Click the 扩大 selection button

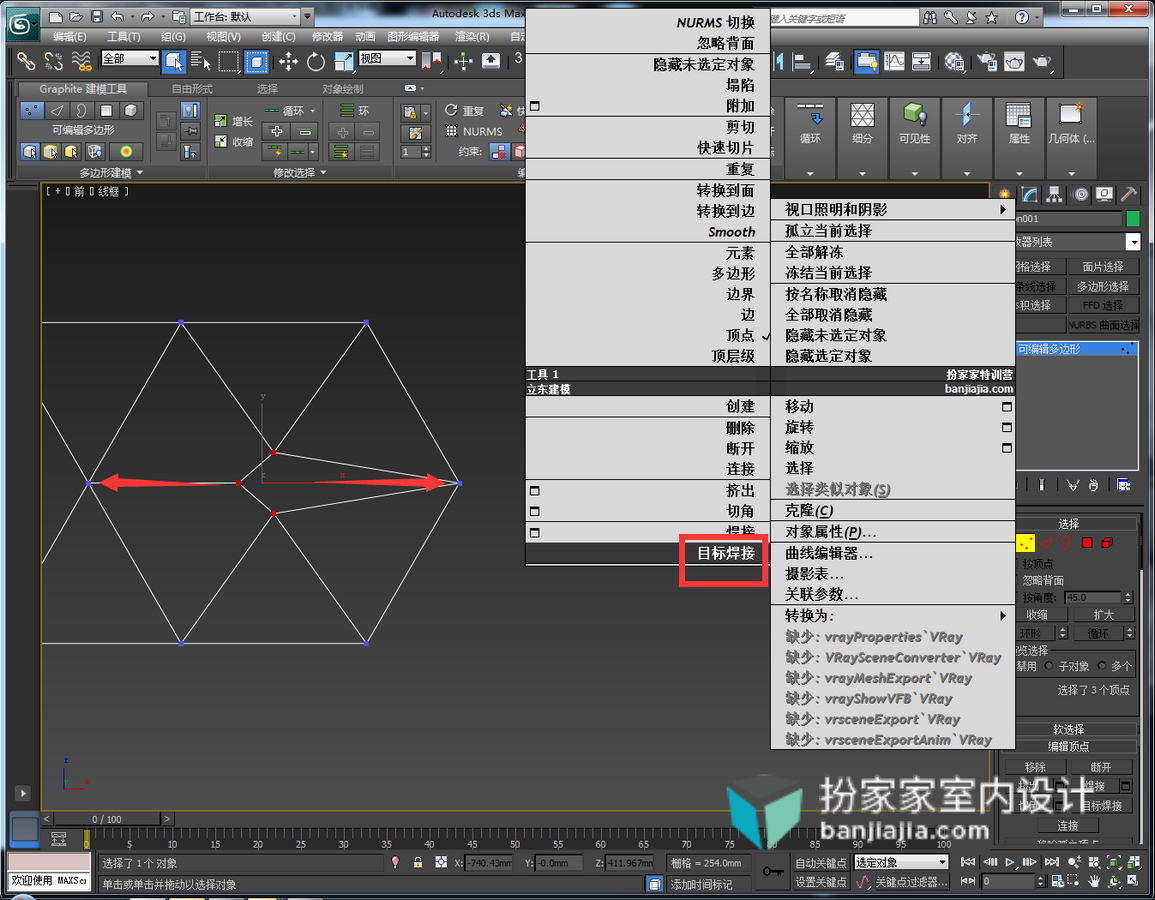1103,615
